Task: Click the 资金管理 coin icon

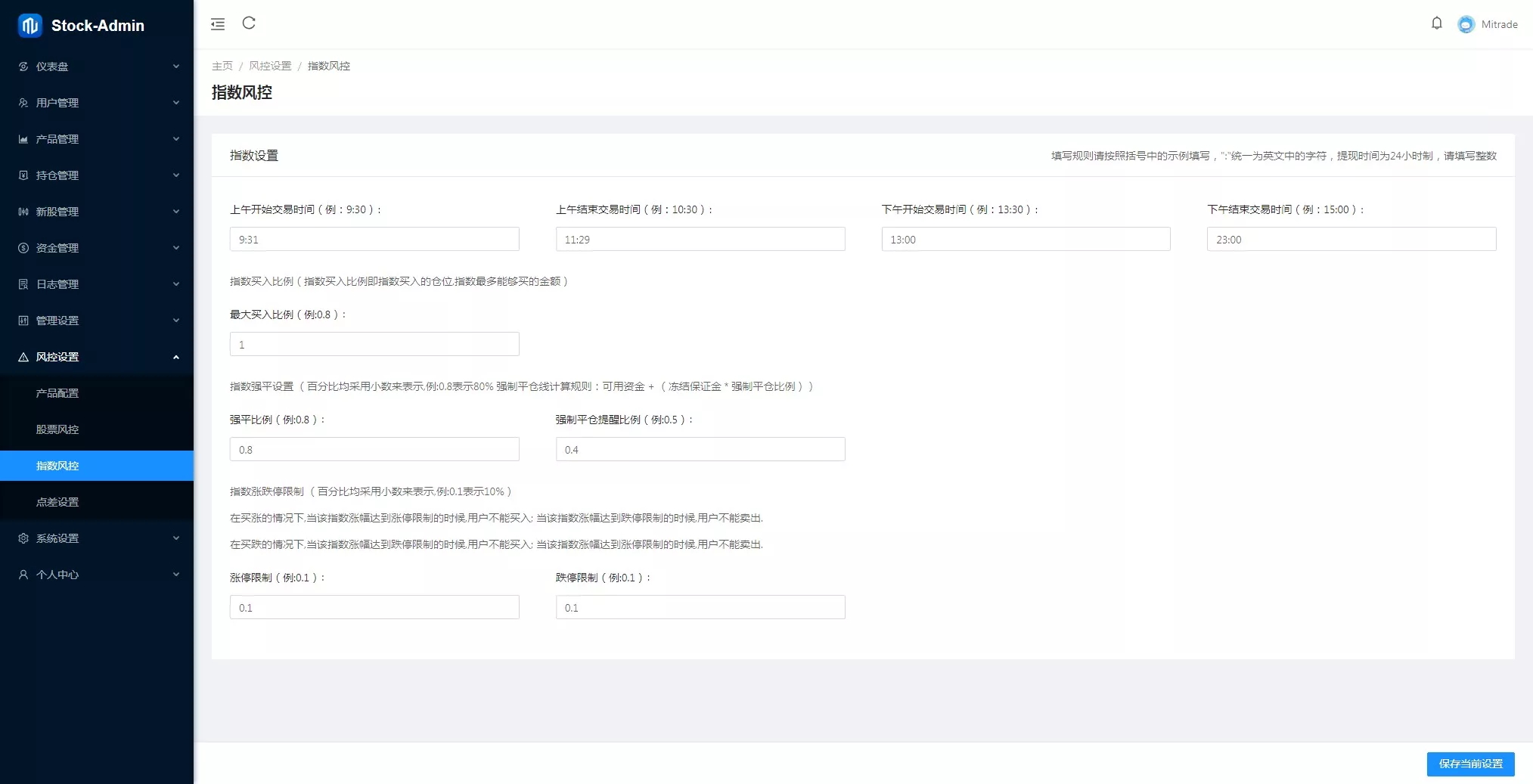Action: click(x=23, y=248)
